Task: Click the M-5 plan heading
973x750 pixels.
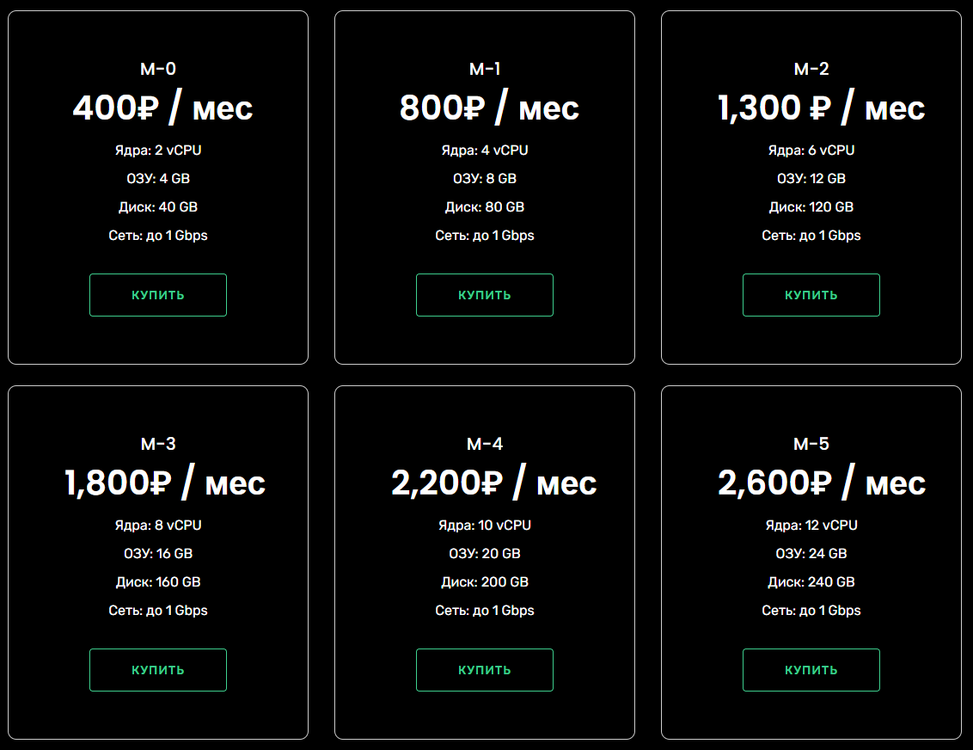Action: point(811,444)
